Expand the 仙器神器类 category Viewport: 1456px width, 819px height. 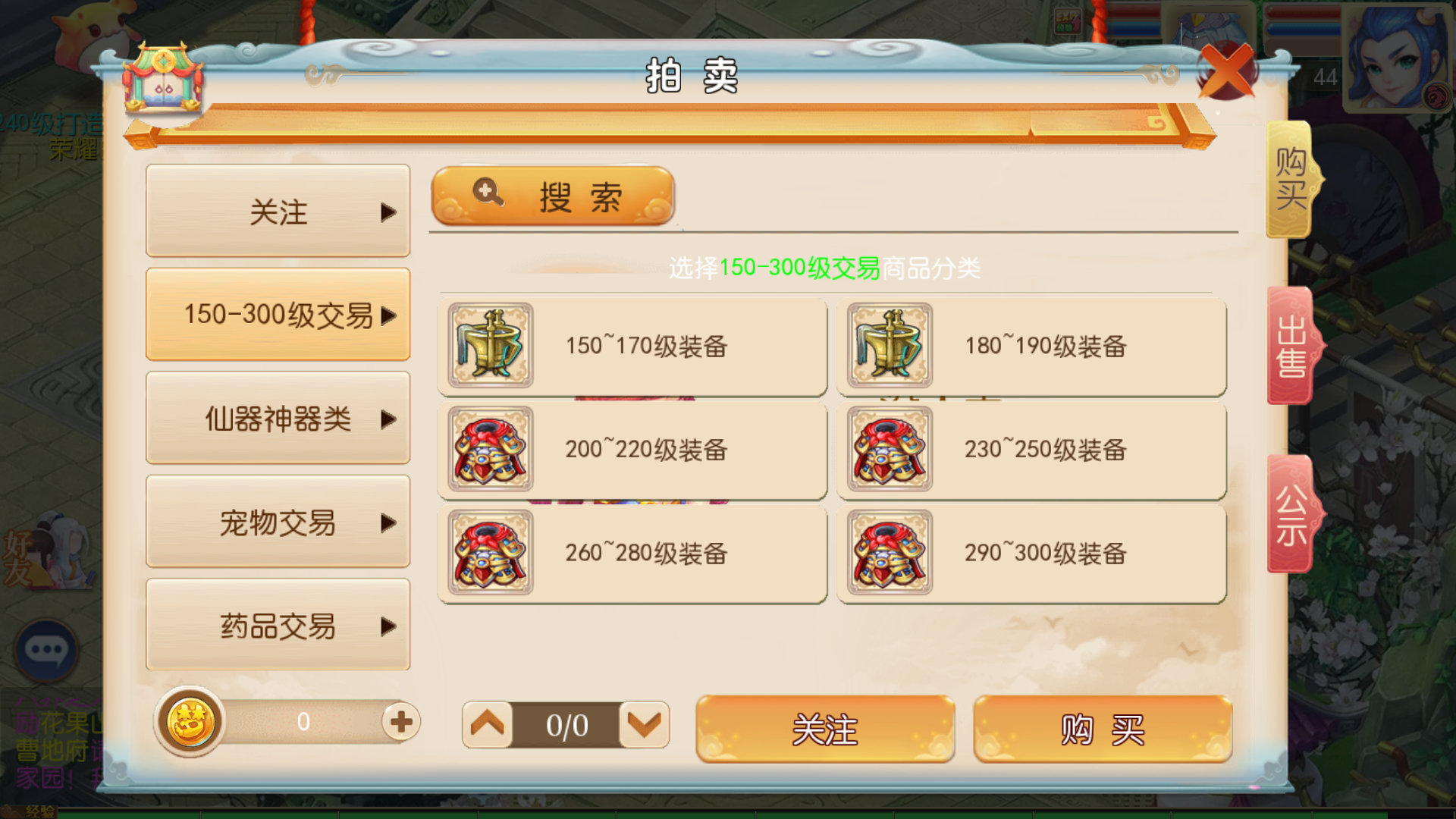278,419
